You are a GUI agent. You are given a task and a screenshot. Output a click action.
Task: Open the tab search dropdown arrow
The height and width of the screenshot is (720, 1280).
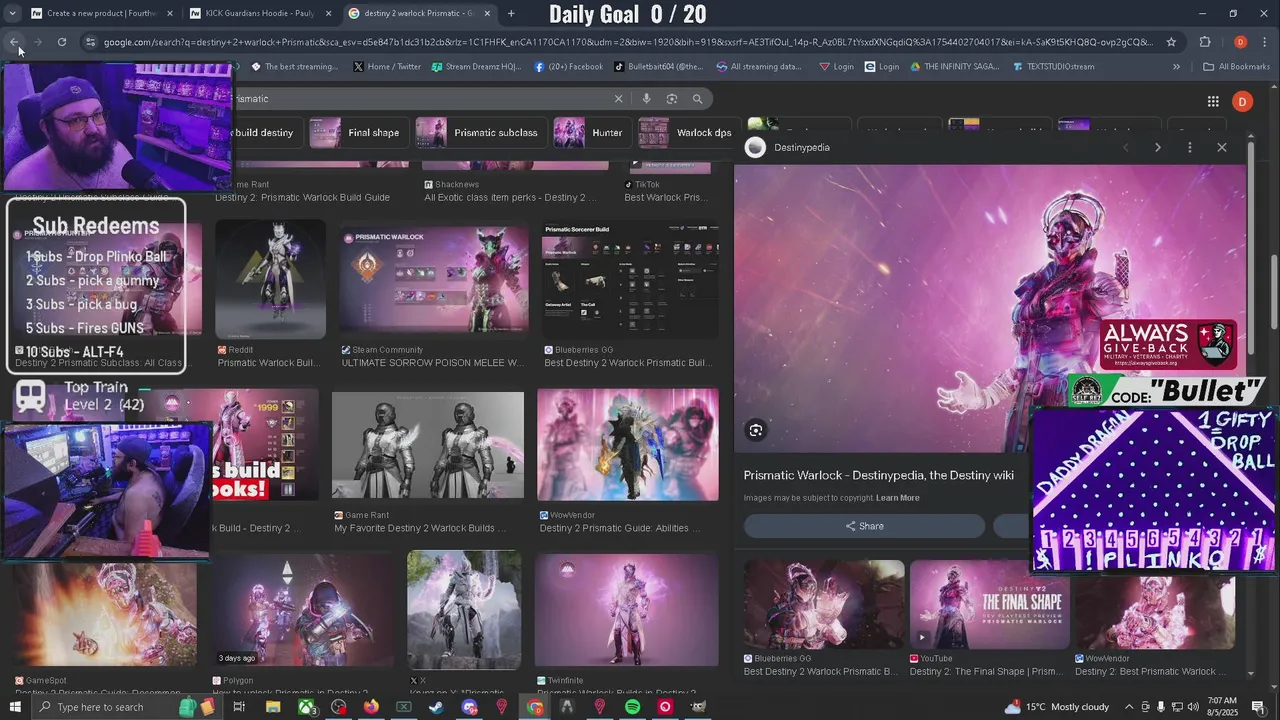(13, 13)
